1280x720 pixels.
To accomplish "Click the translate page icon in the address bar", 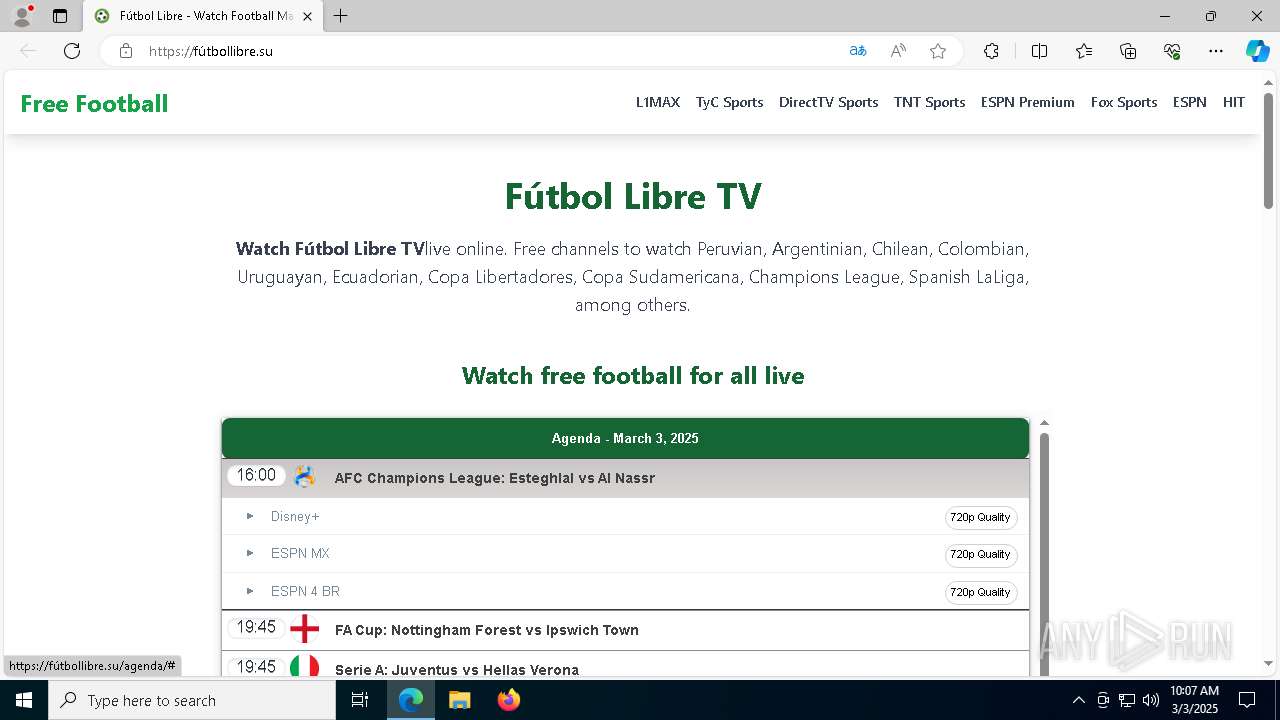I will 858,51.
